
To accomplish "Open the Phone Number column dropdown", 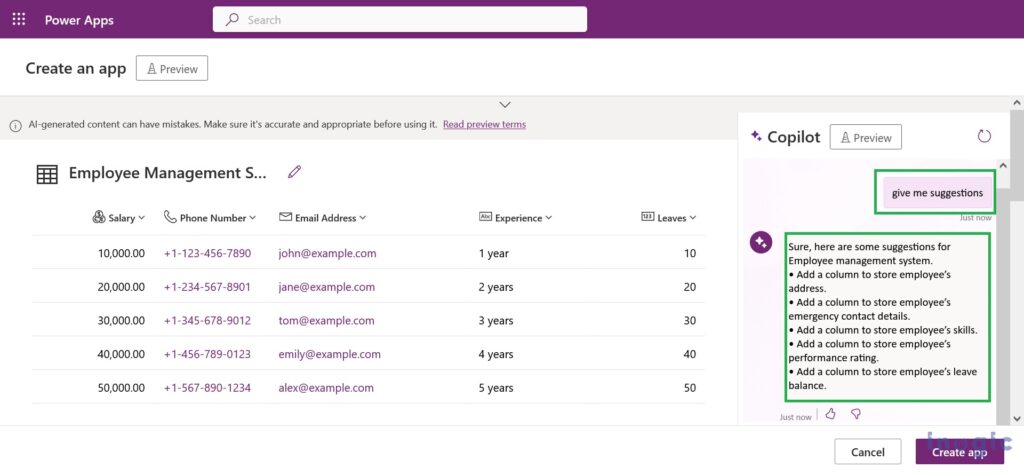I will click(x=253, y=218).
